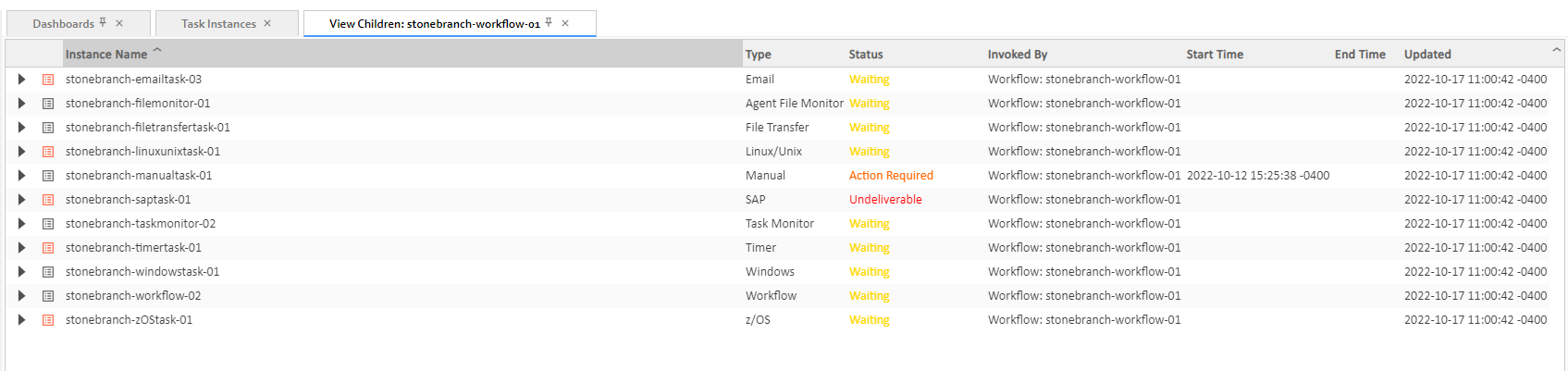Click the pin icon on View Children tab
This screenshot has height=371, width=1568.
coord(549,23)
